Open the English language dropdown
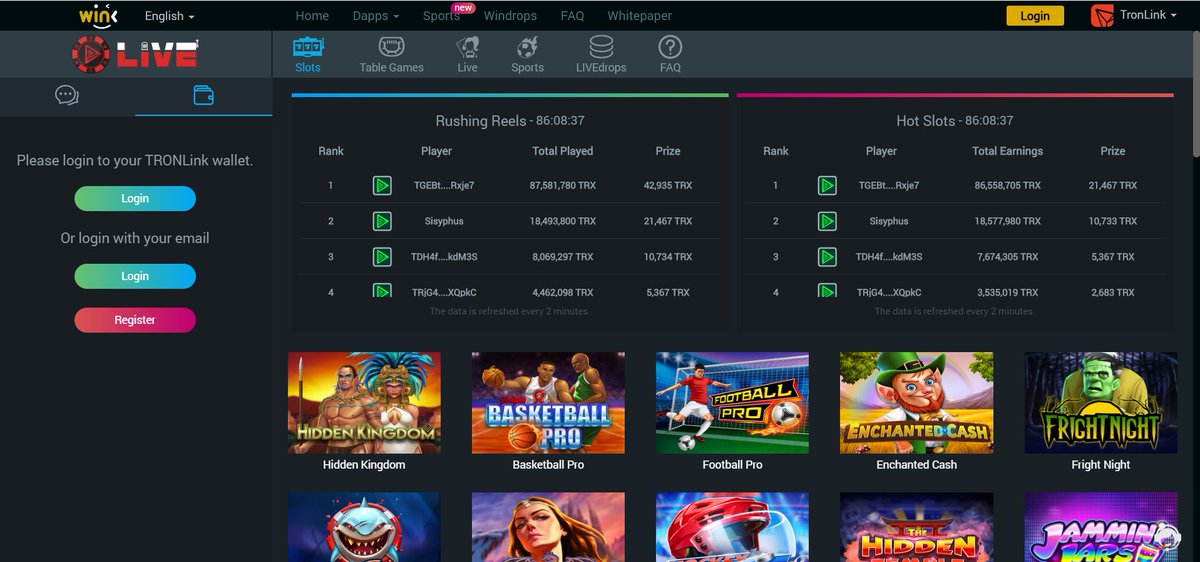This screenshot has height=562, width=1200. click(170, 16)
